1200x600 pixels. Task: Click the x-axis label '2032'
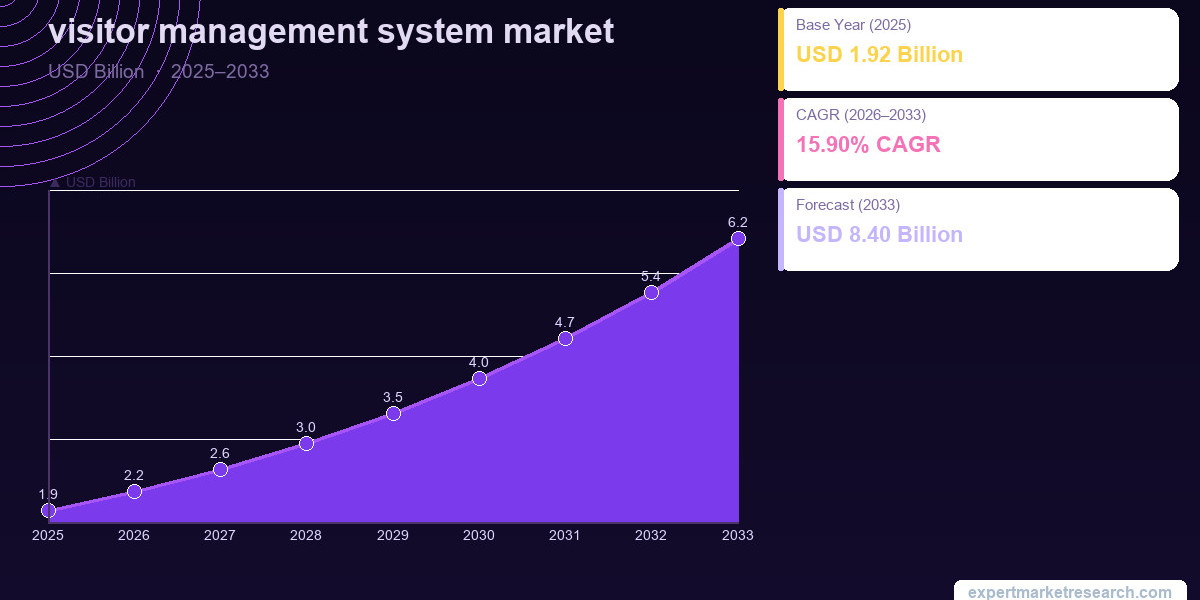651,535
